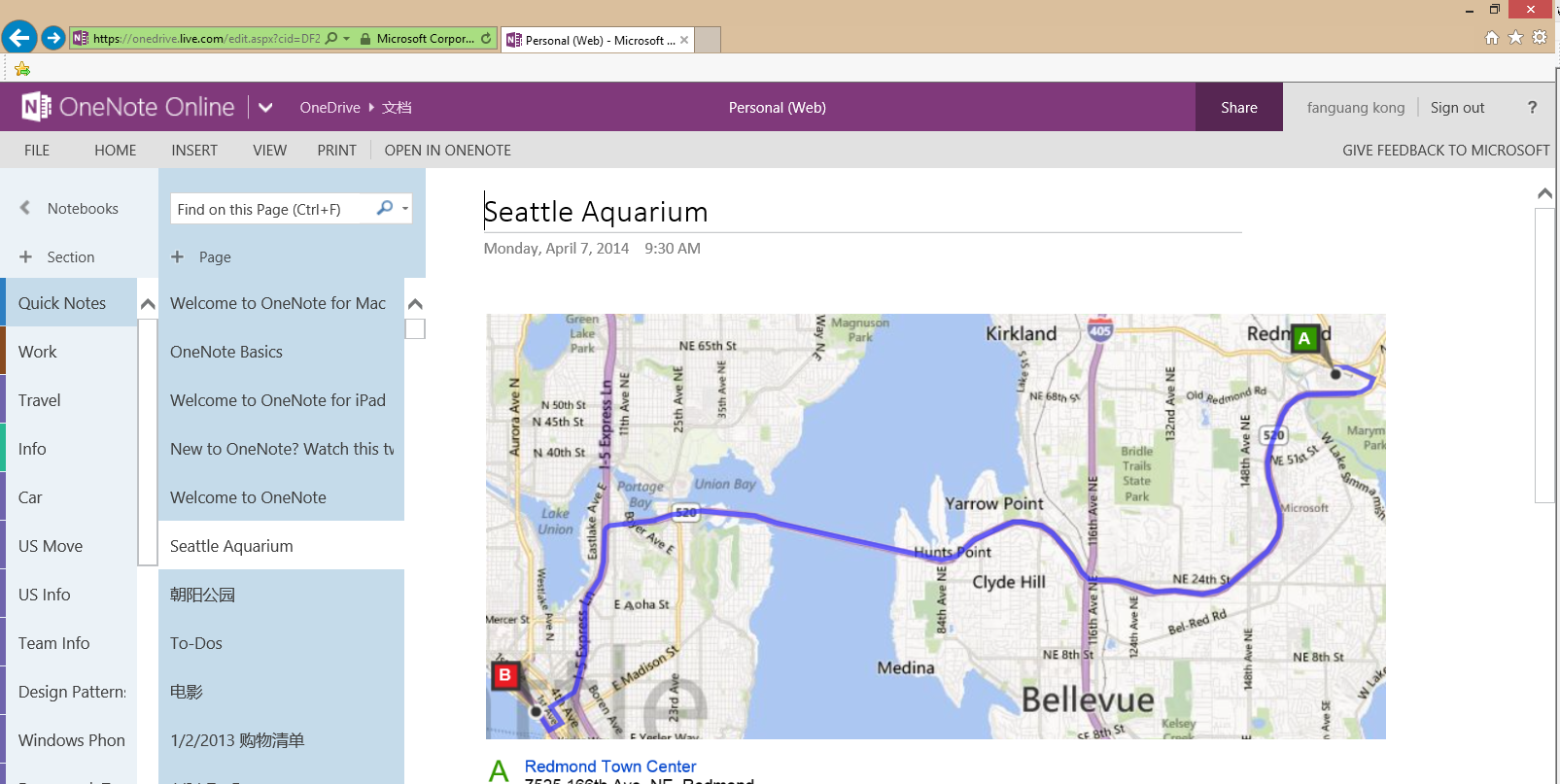
Task: Open the VIEW ribbon tab
Action: click(x=269, y=151)
